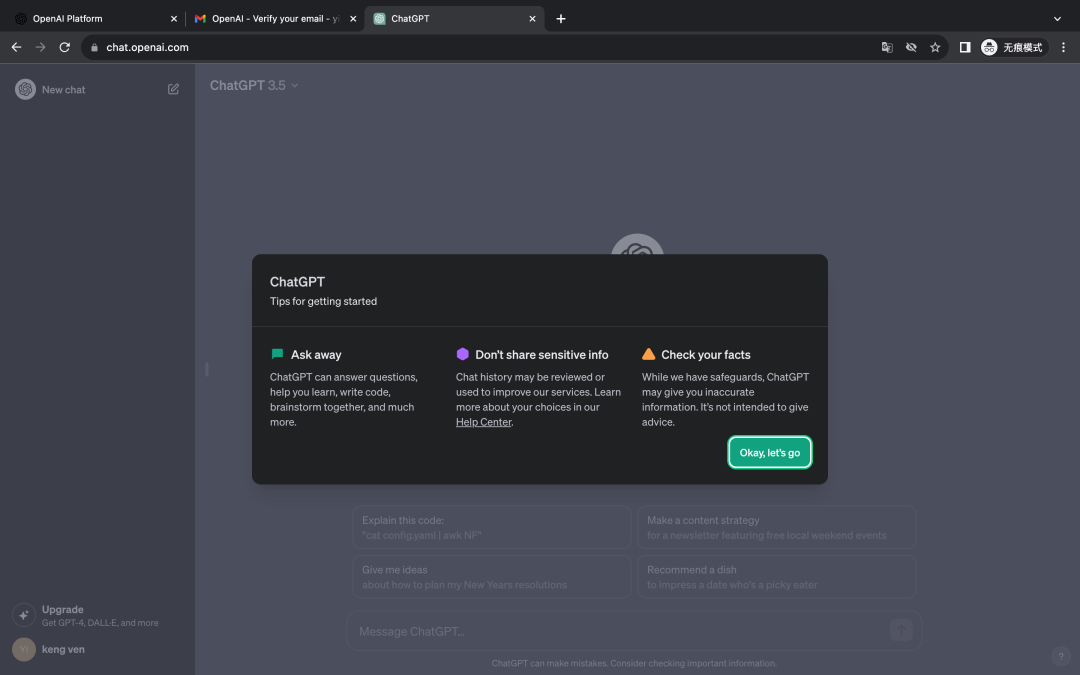Open a new browser tab
This screenshot has width=1080, height=675.
[561, 18]
